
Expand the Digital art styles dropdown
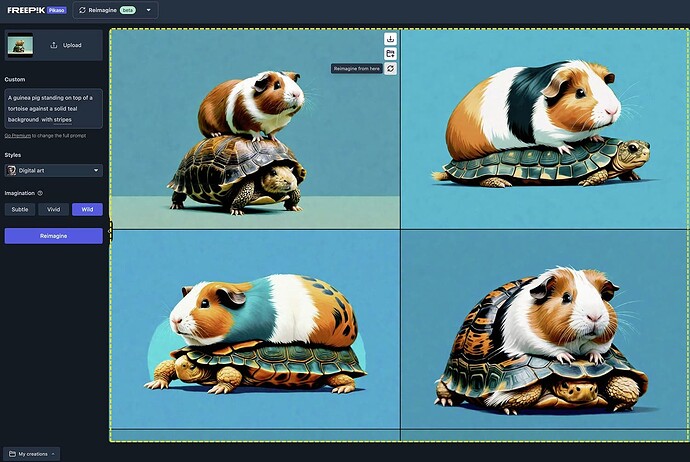54,171
